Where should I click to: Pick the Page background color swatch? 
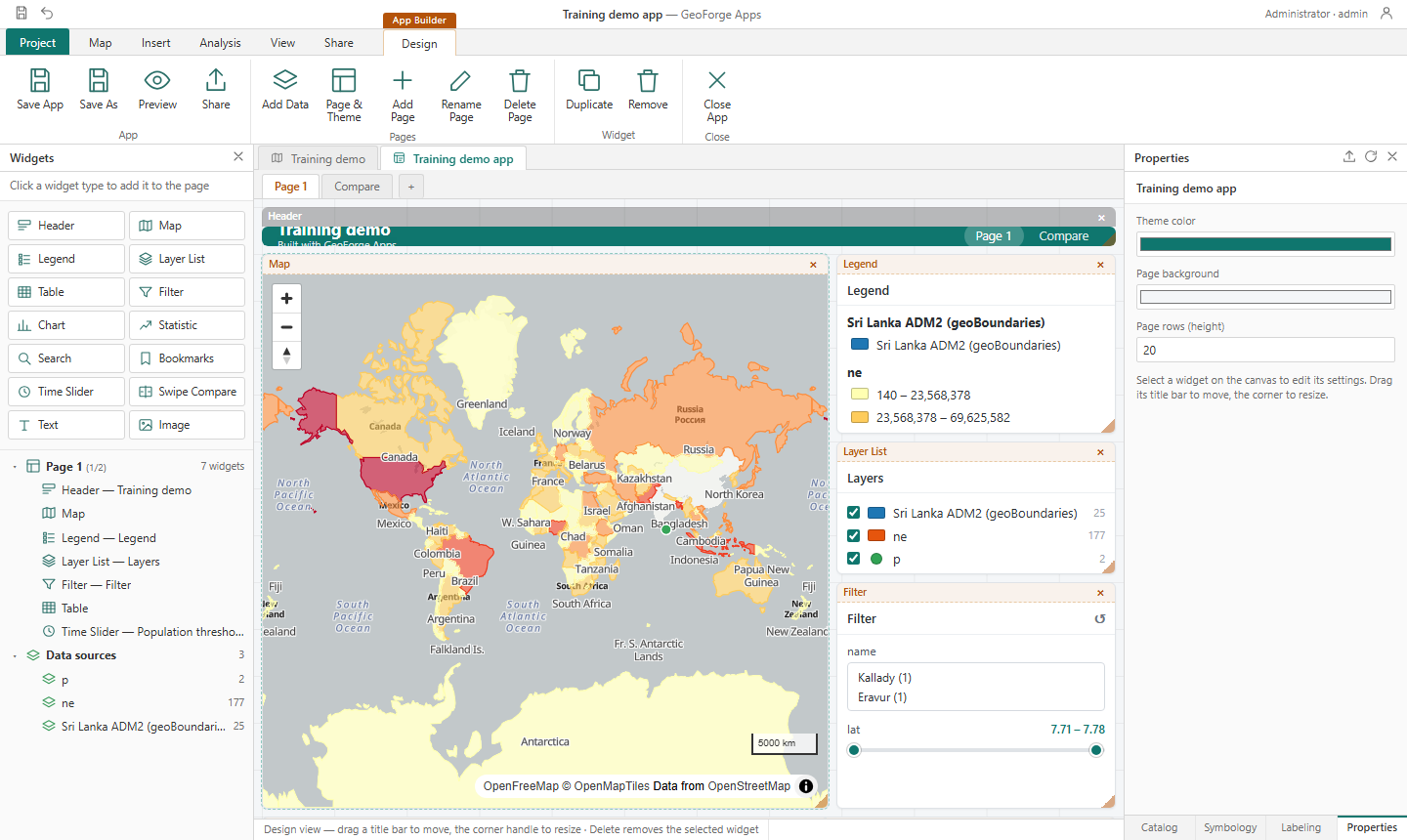tap(1265, 297)
